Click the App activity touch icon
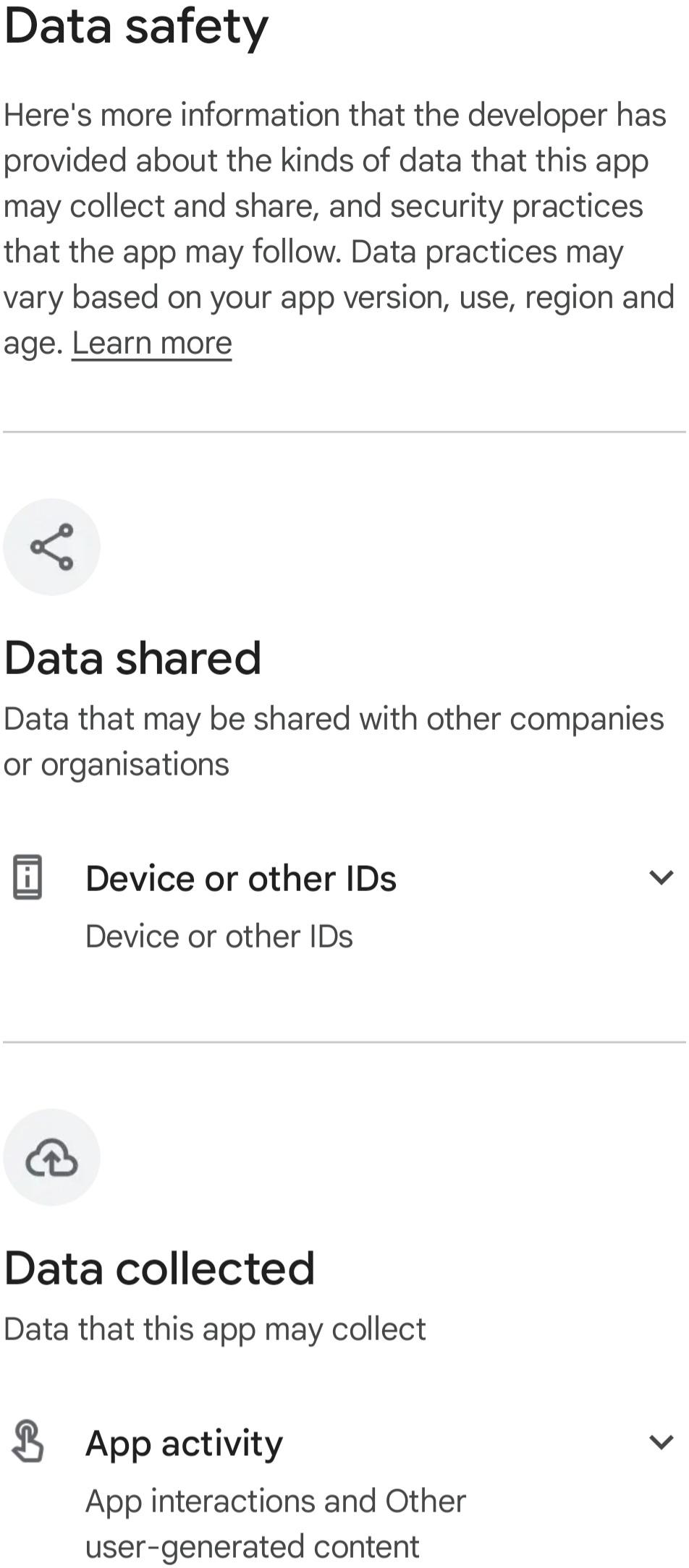 (x=28, y=1441)
